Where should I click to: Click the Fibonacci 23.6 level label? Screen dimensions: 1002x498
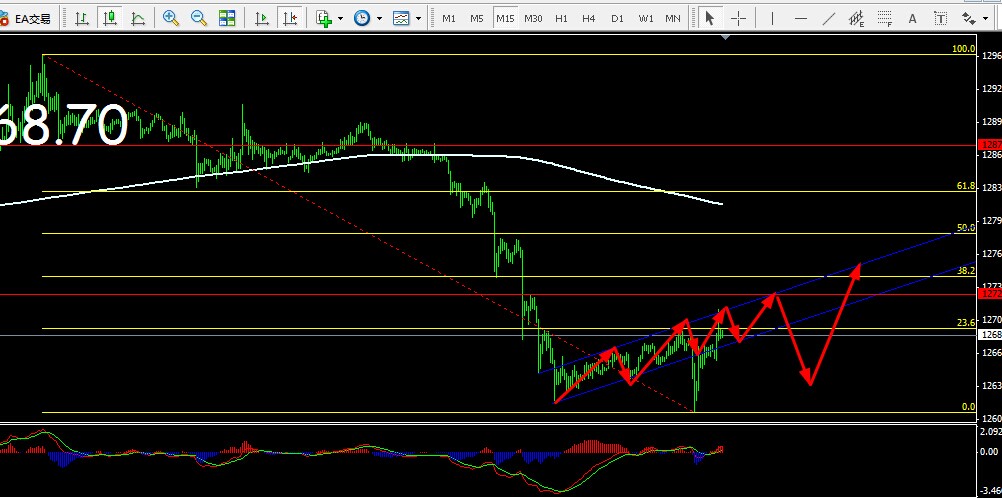tap(966, 323)
